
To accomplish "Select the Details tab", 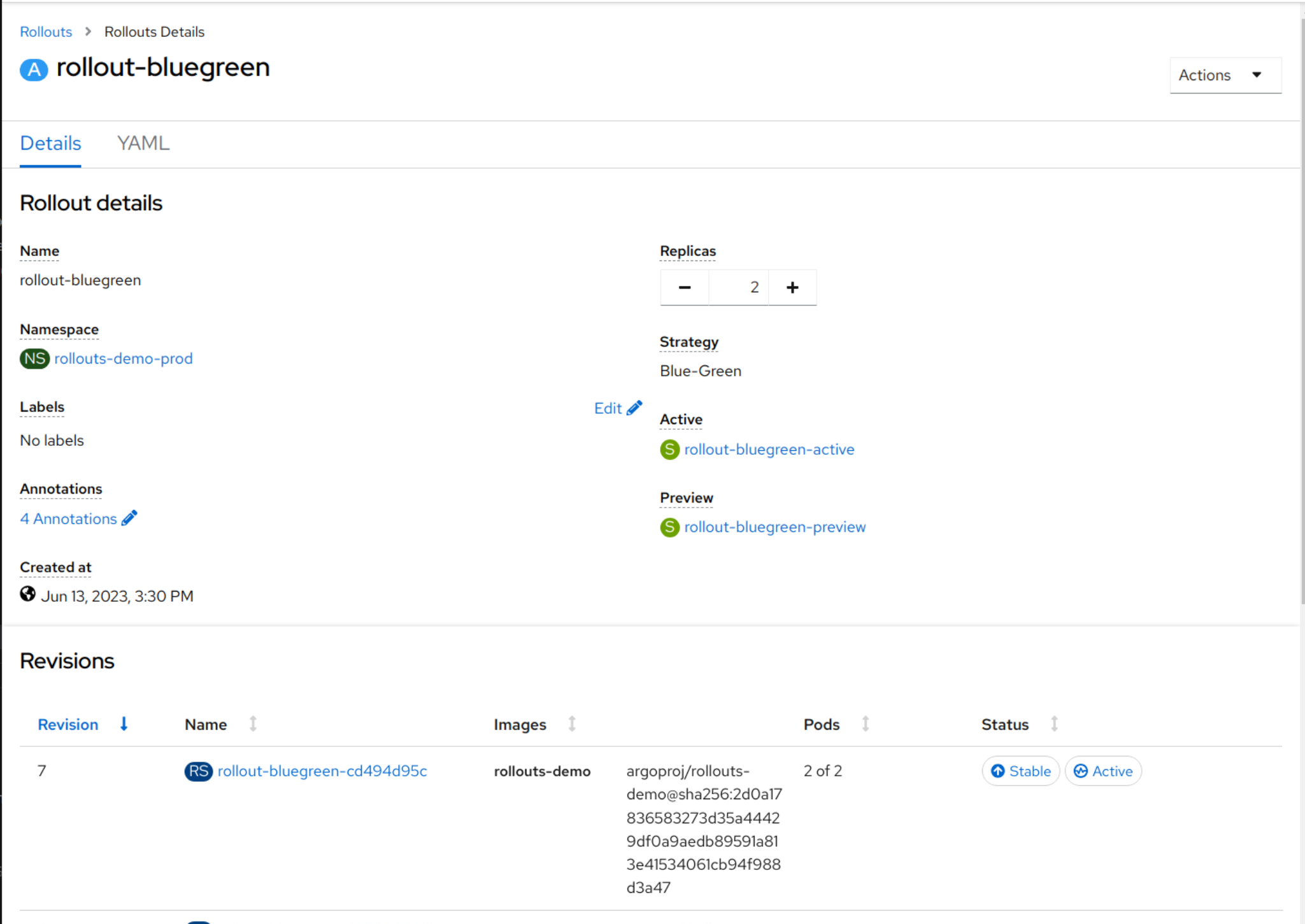I will coord(50,143).
